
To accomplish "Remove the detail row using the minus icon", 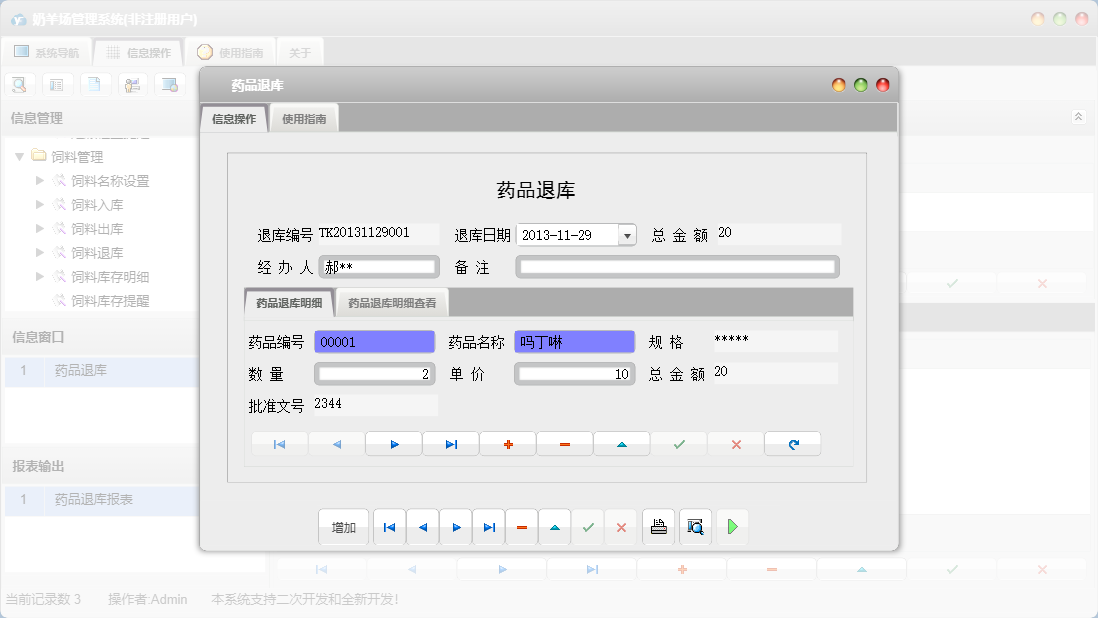I will (564, 443).
